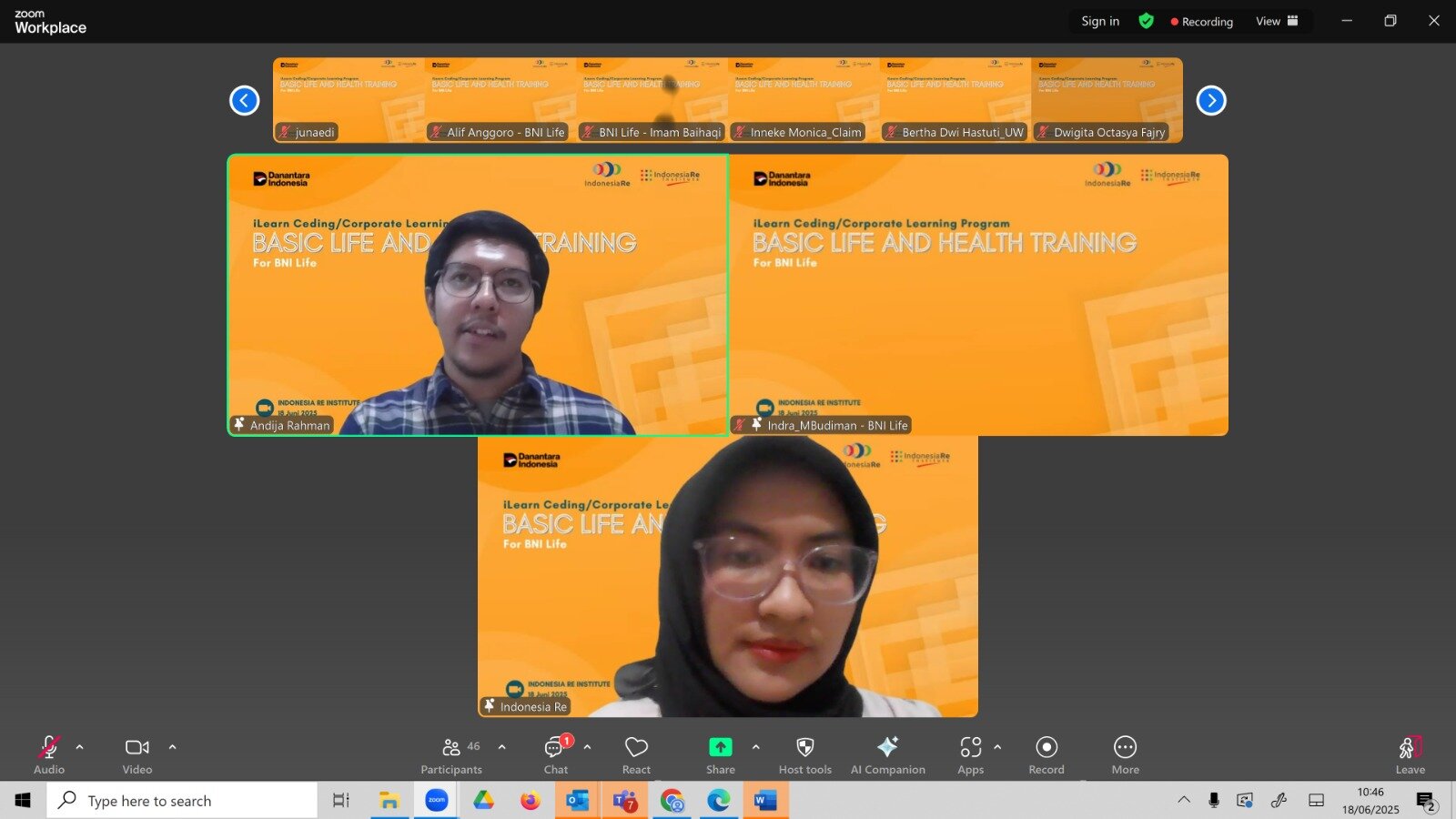Show previous participants with left arrow
Screen dimensions: 1456x819
tap(244, 100)
